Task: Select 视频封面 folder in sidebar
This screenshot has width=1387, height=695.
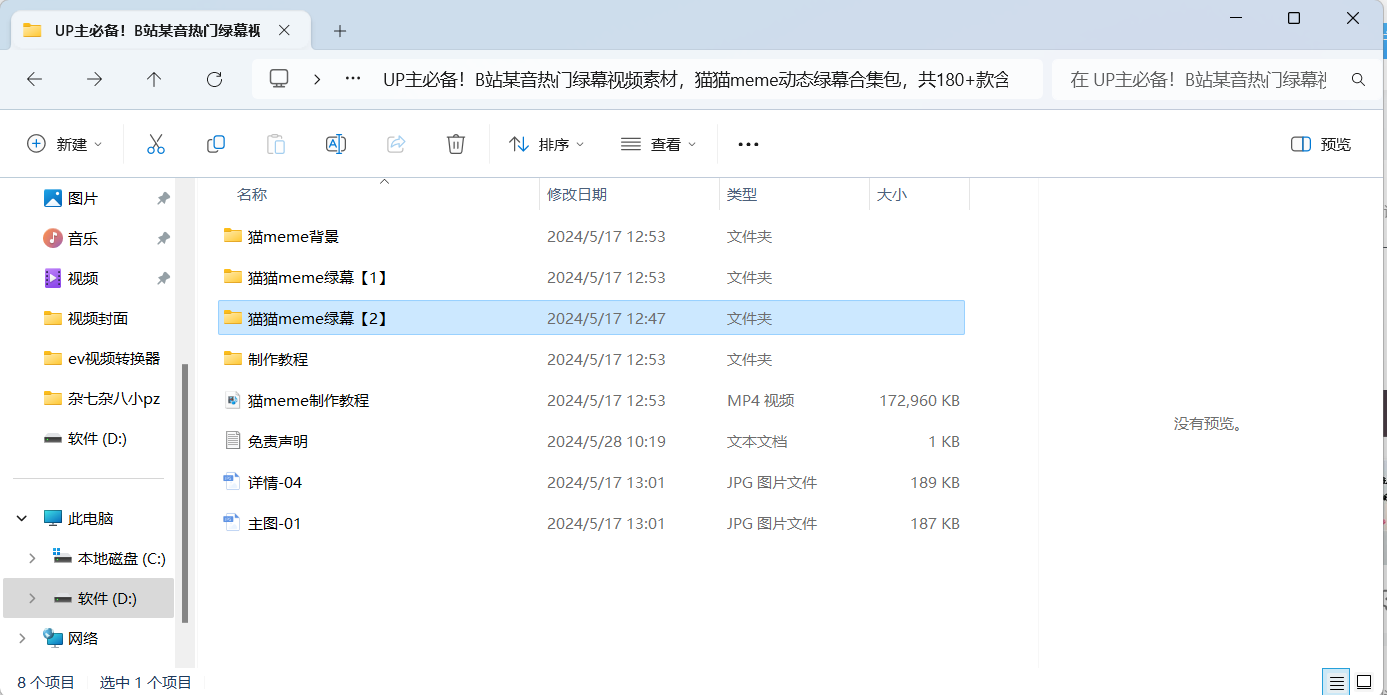Action: point(97,318)
